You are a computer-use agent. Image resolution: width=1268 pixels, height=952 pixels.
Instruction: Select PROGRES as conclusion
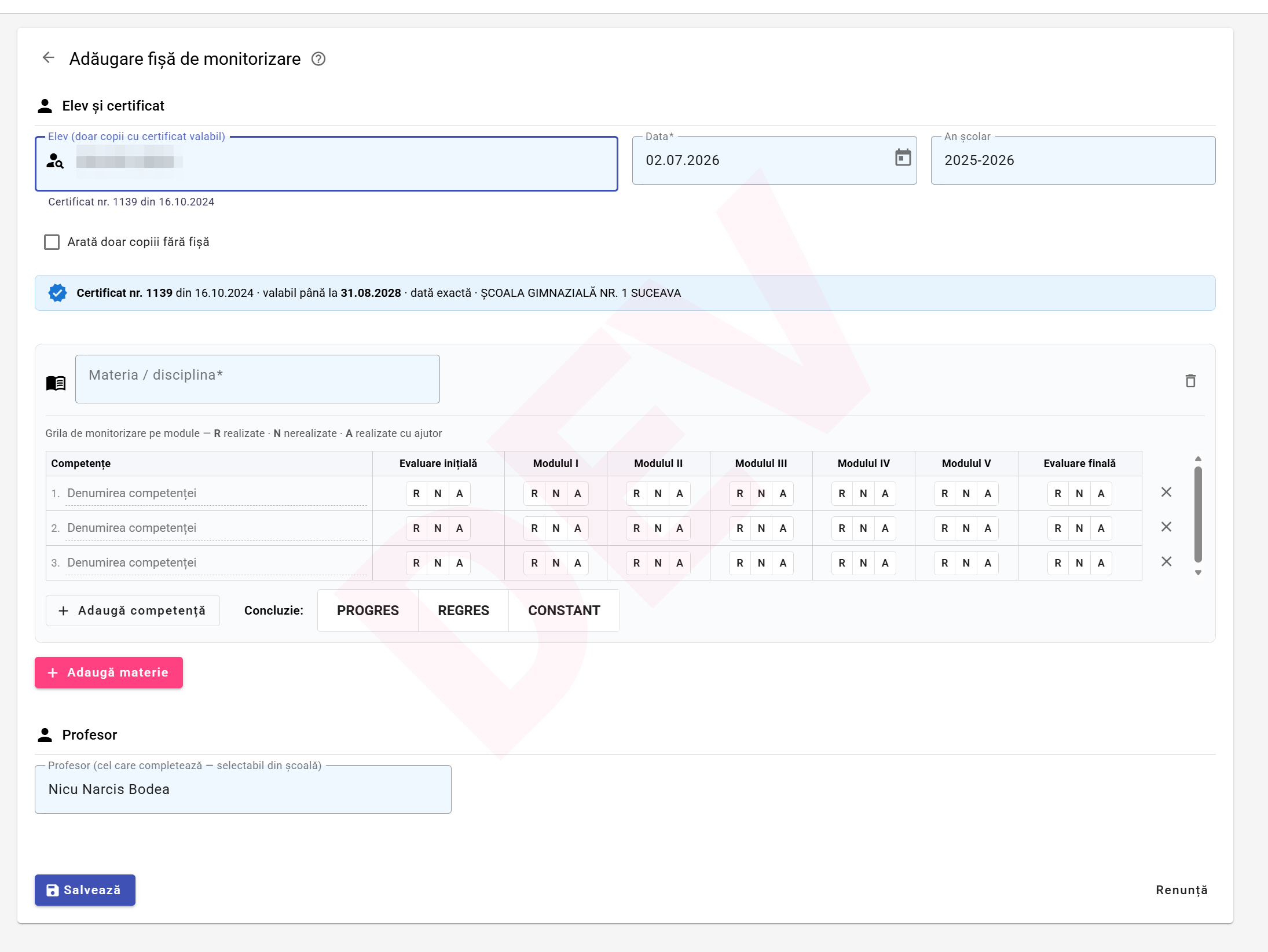[368, 611]
